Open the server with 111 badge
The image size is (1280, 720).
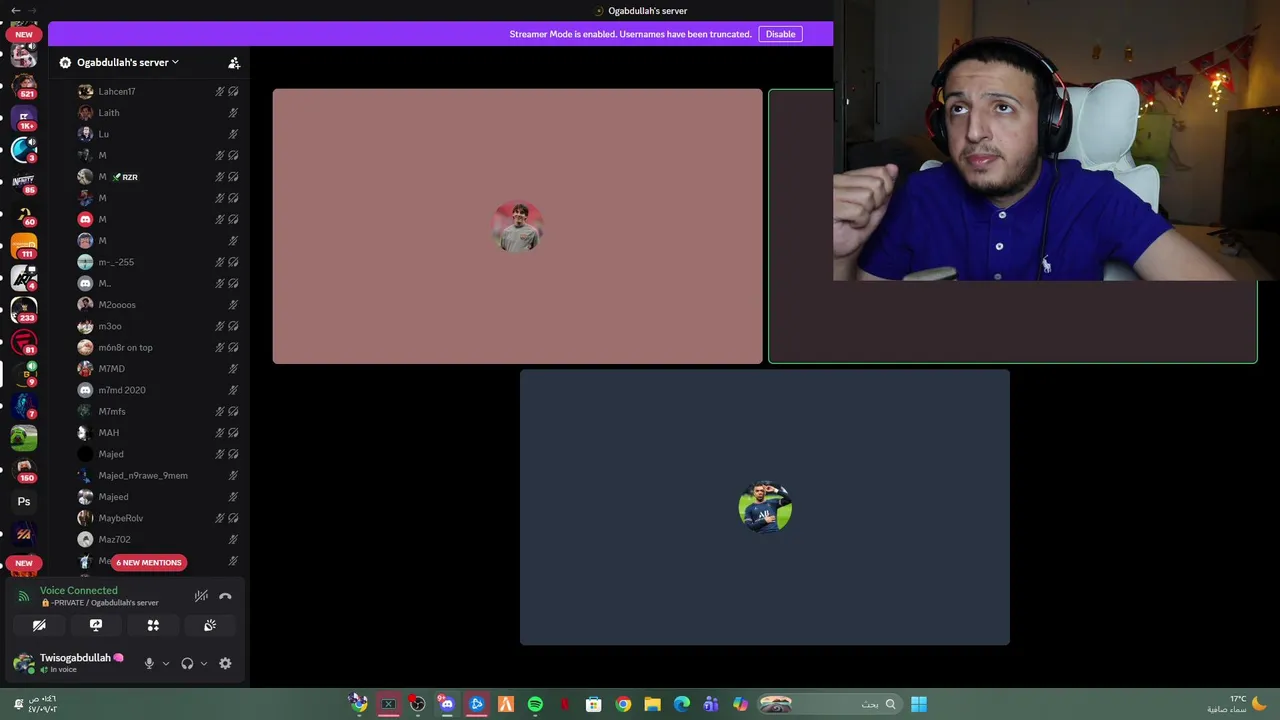click(24, 246)
